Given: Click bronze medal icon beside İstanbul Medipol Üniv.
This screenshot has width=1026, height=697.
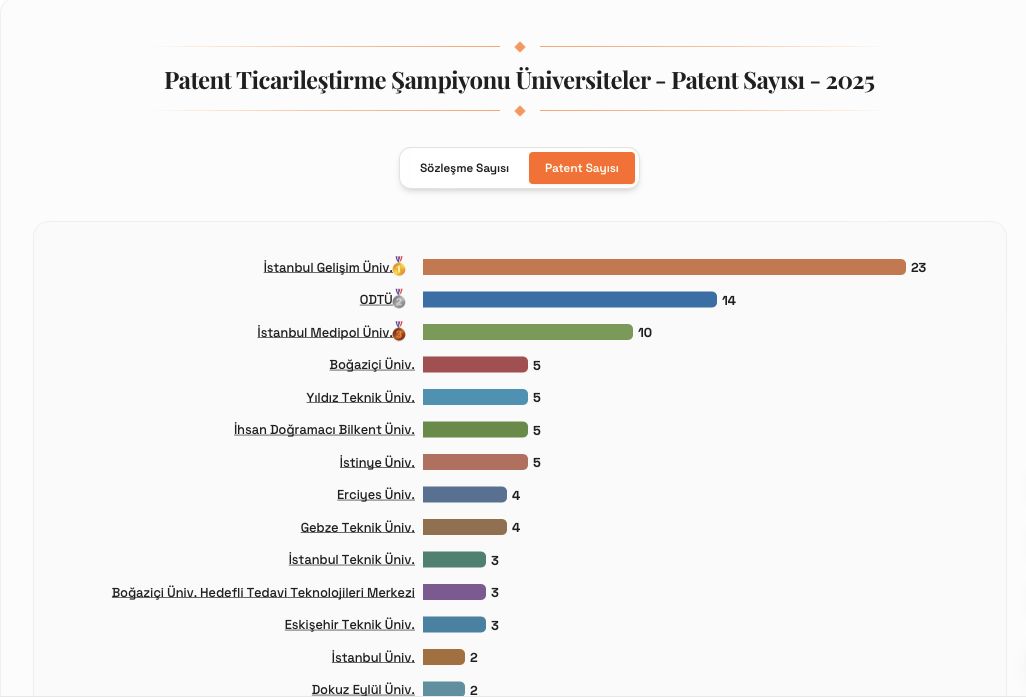Looking at the screenshot, I should click(399, 331).
